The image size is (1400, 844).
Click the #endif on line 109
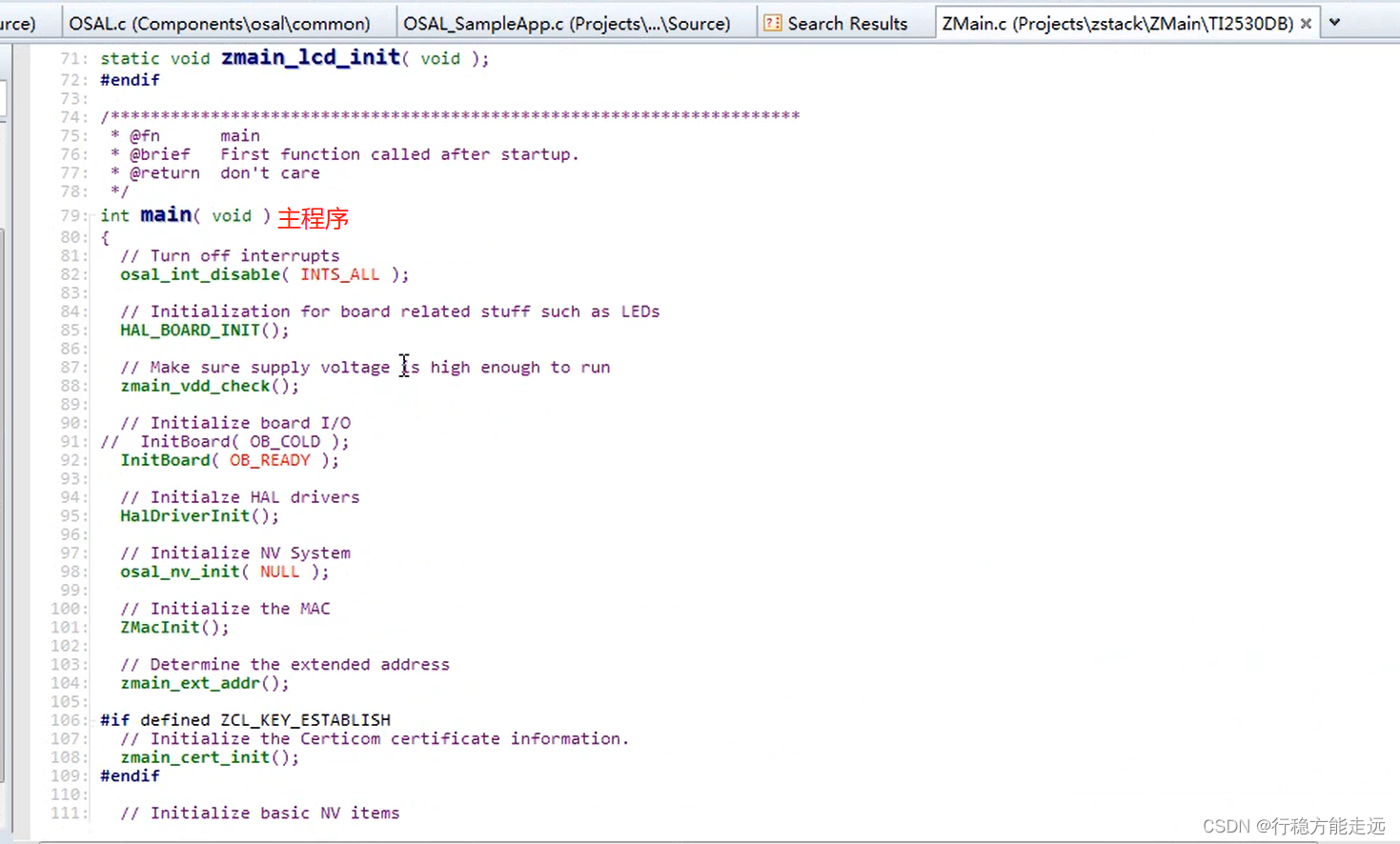131,776
